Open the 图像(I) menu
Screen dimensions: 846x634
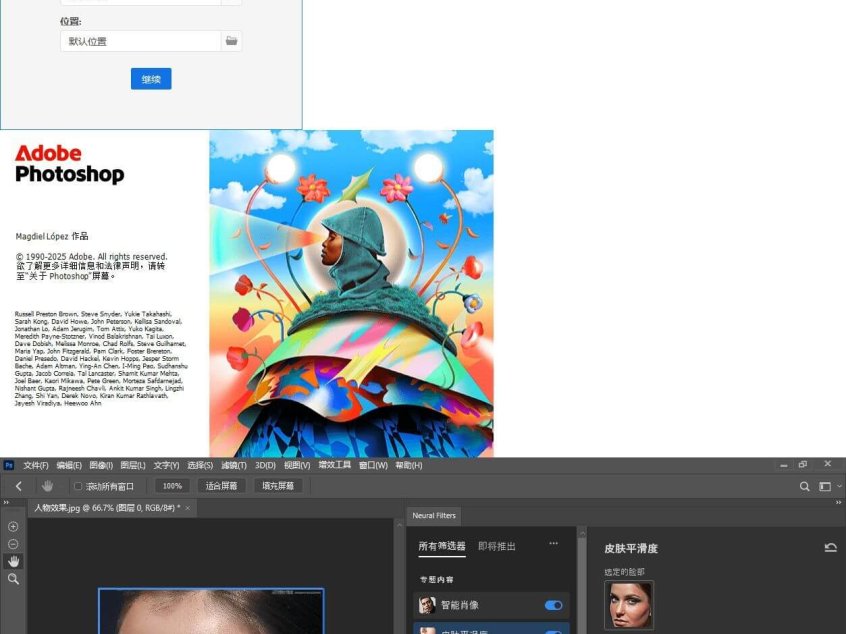click(101, 465)
